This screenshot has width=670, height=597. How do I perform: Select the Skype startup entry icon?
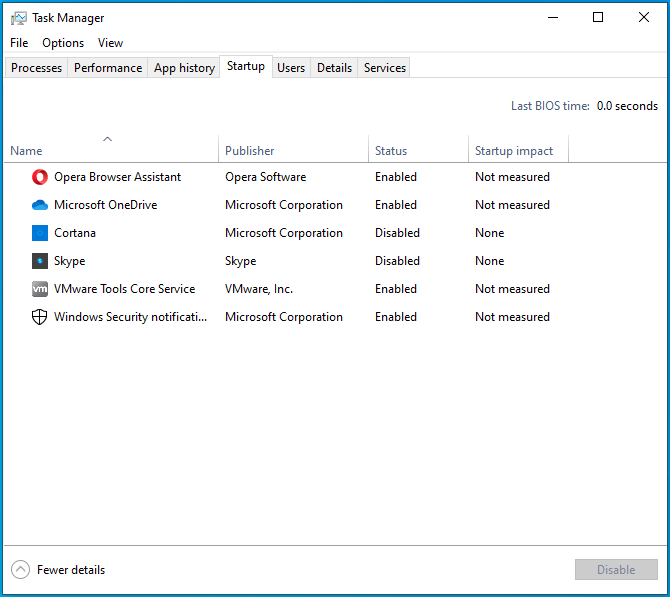[x=40, y=261]
